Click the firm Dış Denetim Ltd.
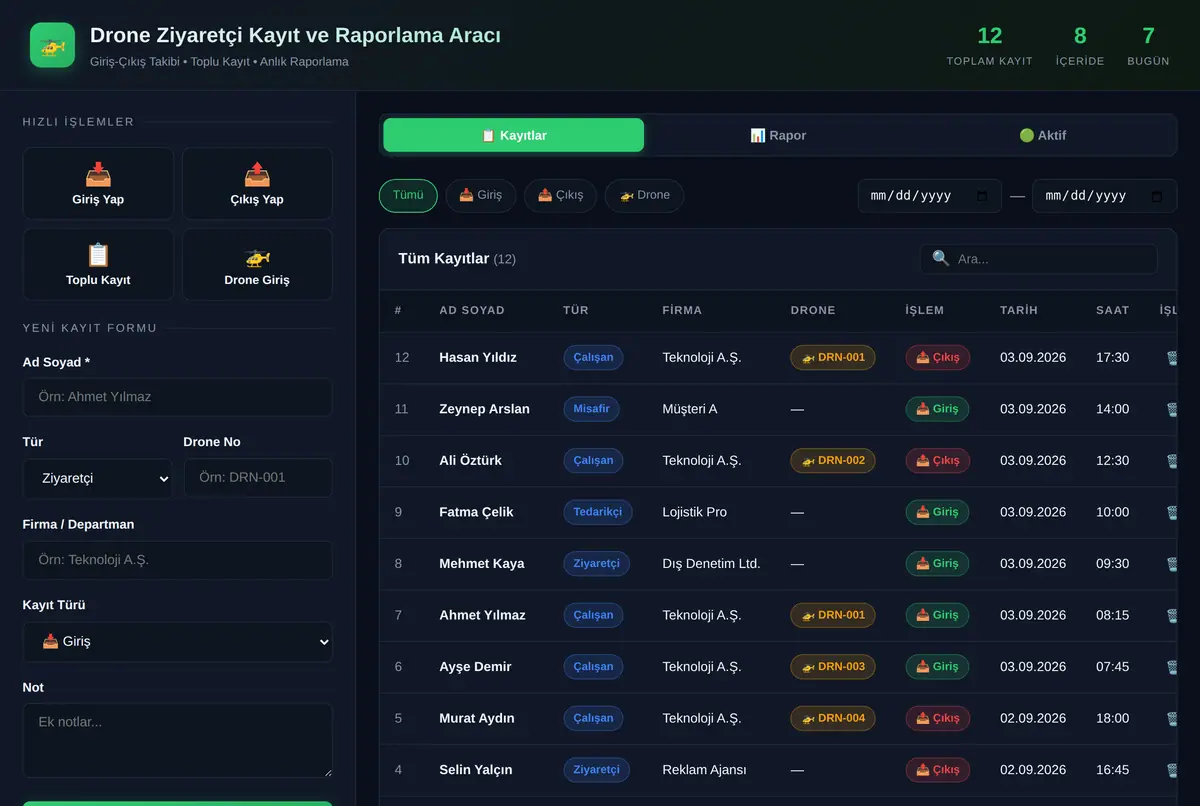1200x806 pixels. tap(711, 564)
